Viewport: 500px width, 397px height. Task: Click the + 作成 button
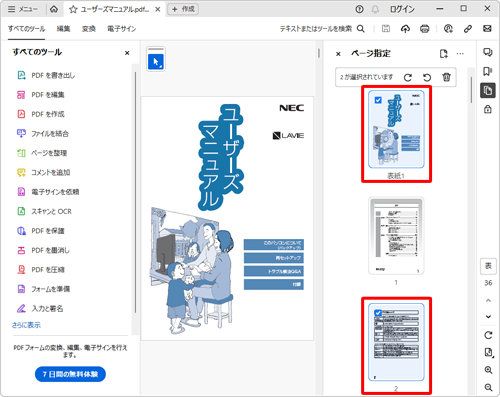183,9
